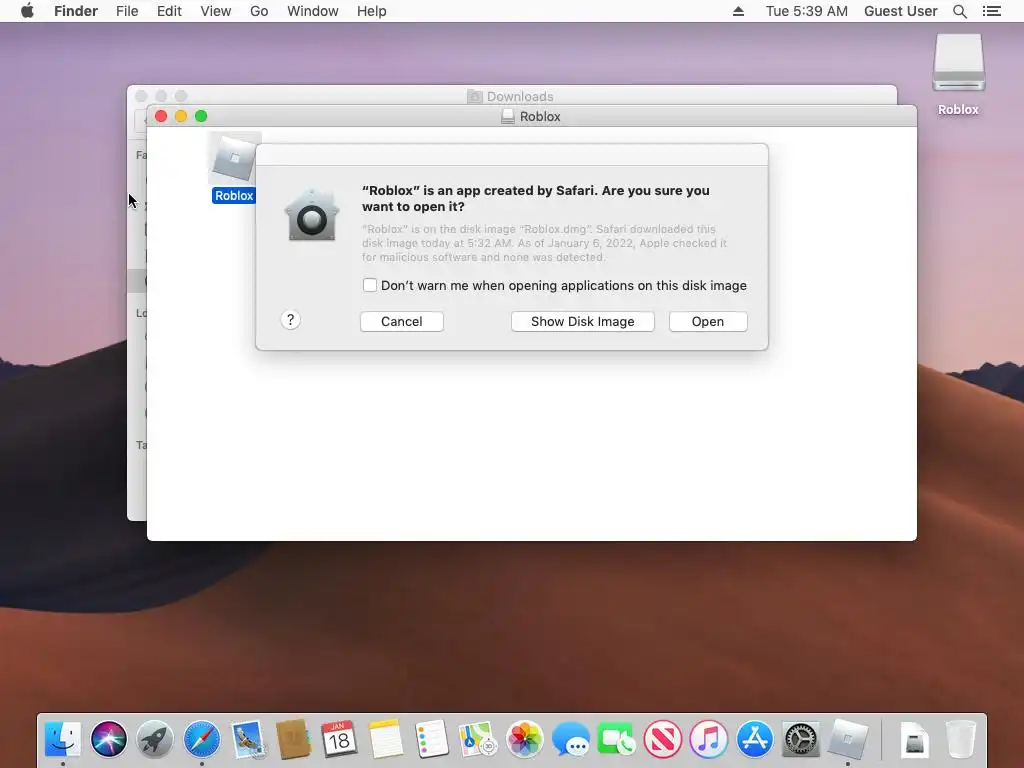
Task: Open the Trash in the Dock
Action: tap(961, 739)
